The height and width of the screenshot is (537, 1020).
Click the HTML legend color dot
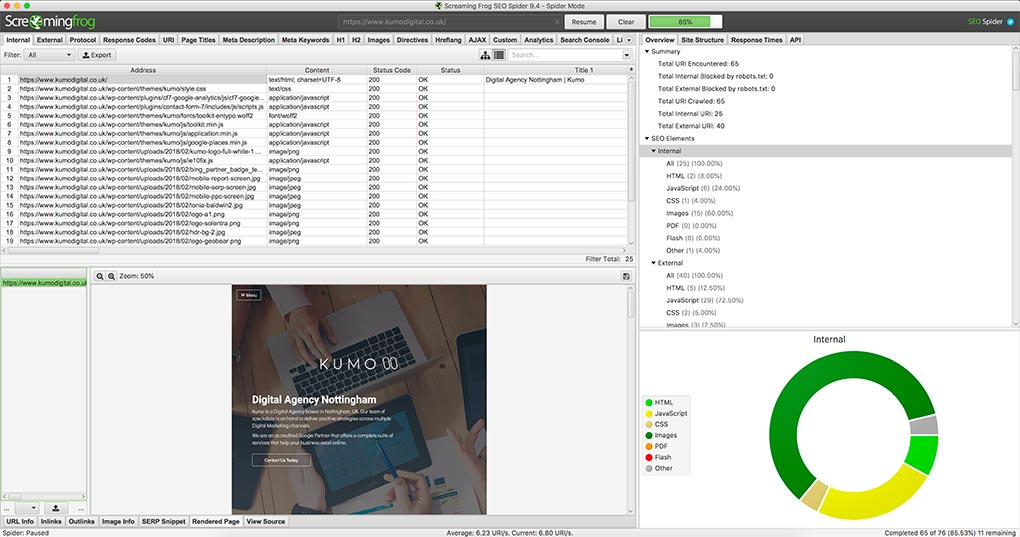(649, 402)
